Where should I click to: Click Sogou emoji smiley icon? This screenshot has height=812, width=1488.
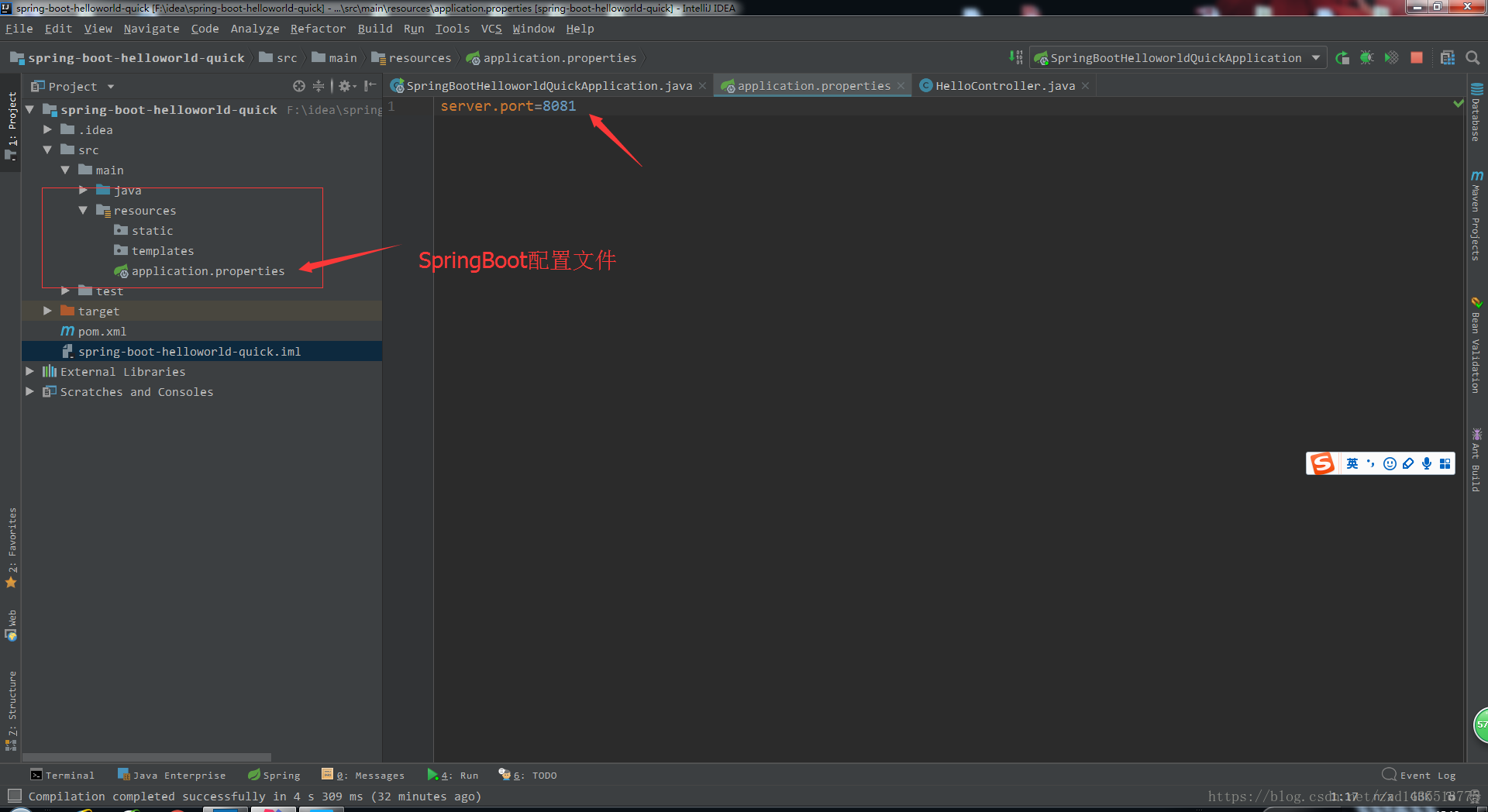click(x=1390, y=463)
